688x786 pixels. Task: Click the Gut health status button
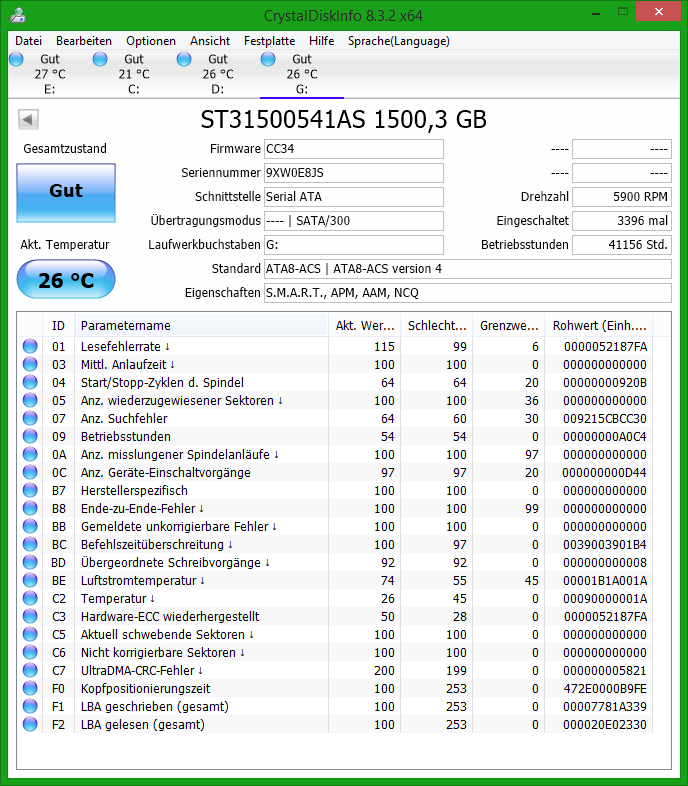[66, 193]
